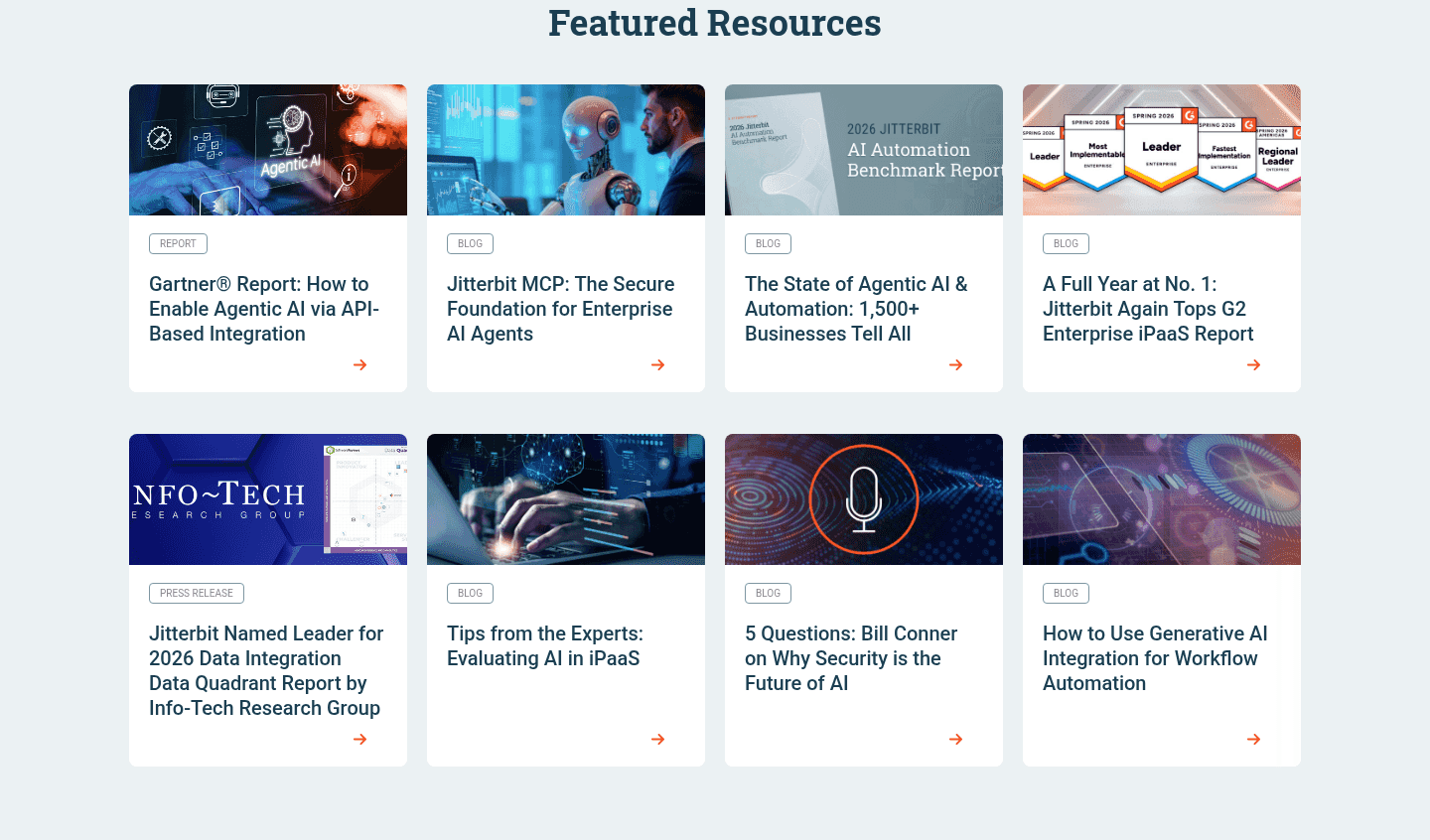Click the arrow on G2 Enterprise iPaaS card
Viewport: 1430px width, 840px height.
(1253, 365)
